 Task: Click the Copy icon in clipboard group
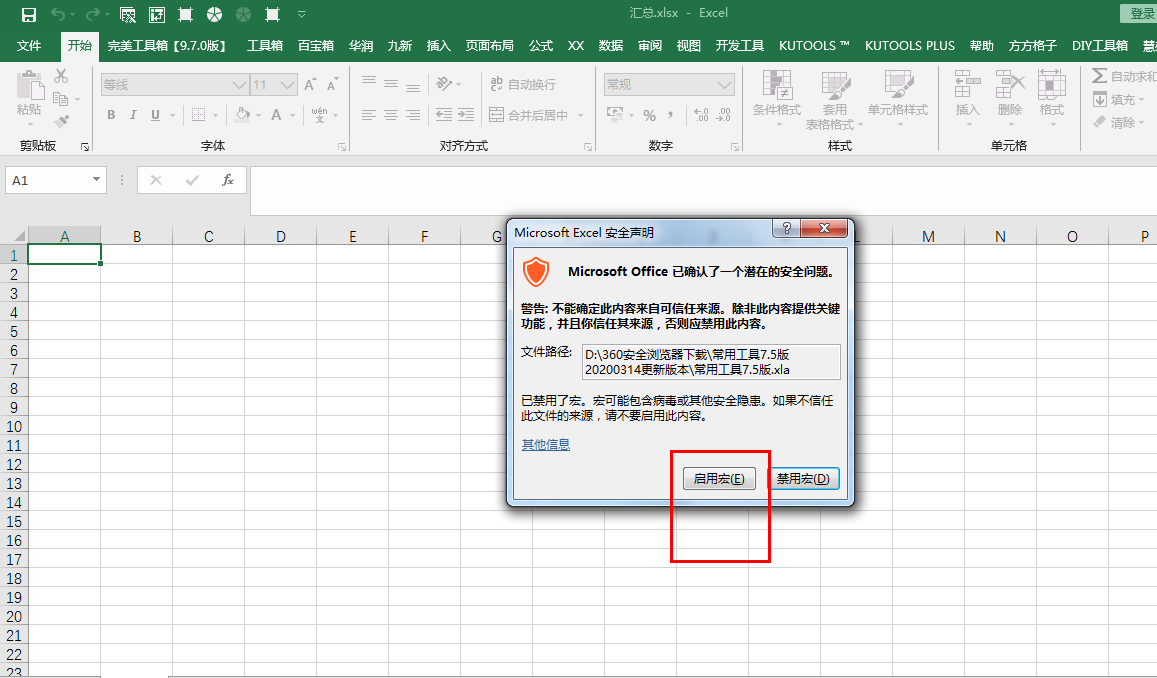61,98
